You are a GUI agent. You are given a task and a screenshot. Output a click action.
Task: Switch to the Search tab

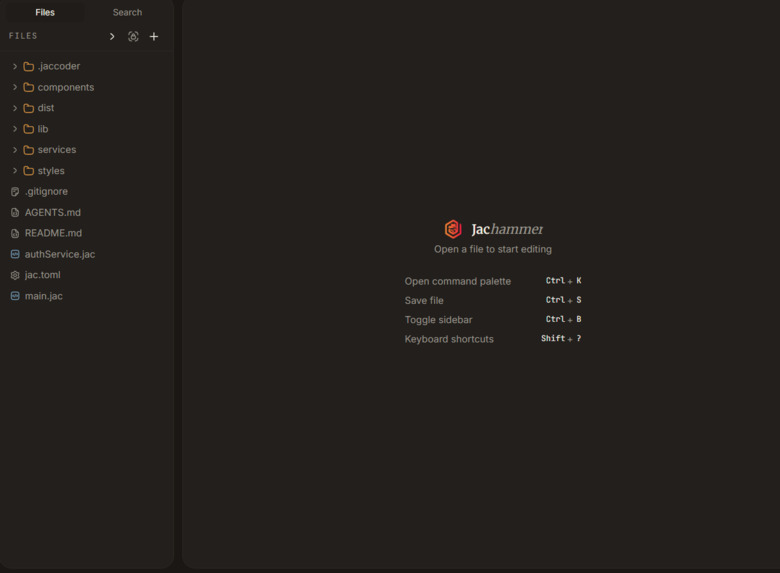(127, 12)
